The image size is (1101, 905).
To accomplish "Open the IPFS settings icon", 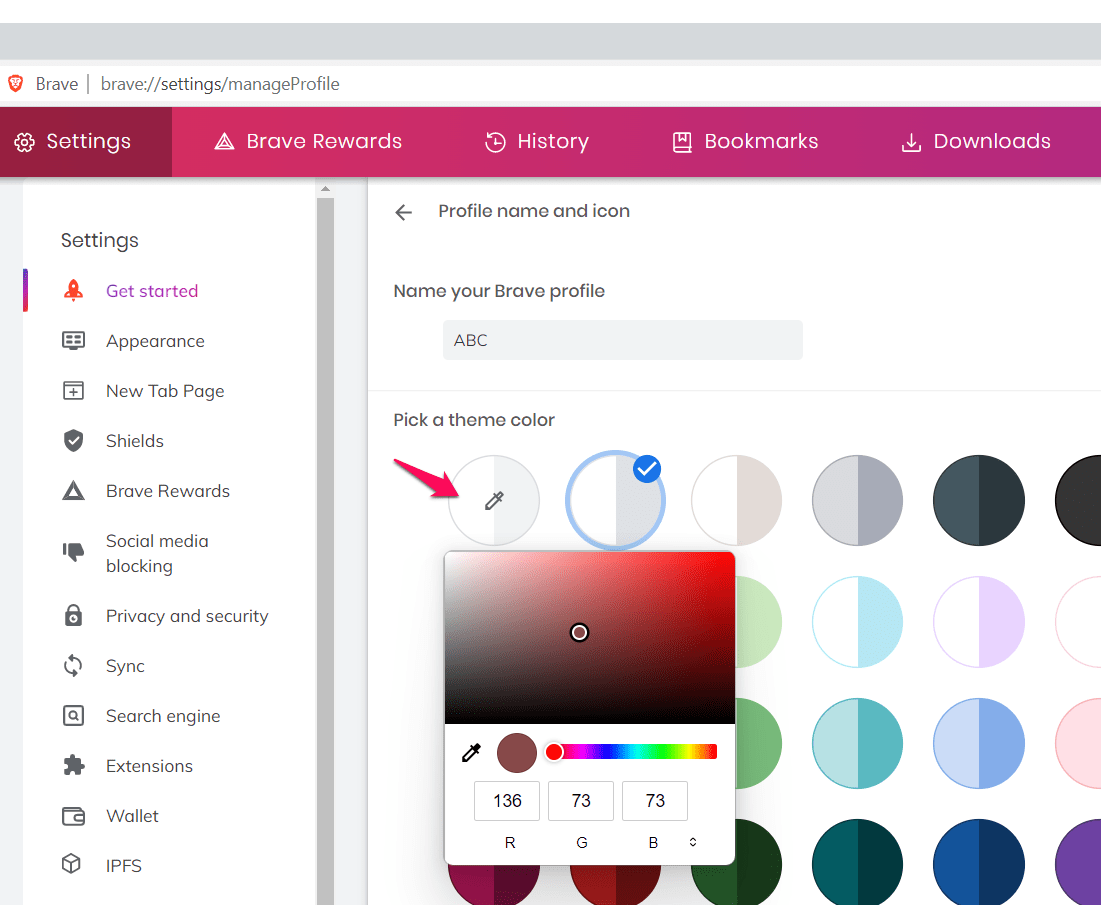I will 73,865.
